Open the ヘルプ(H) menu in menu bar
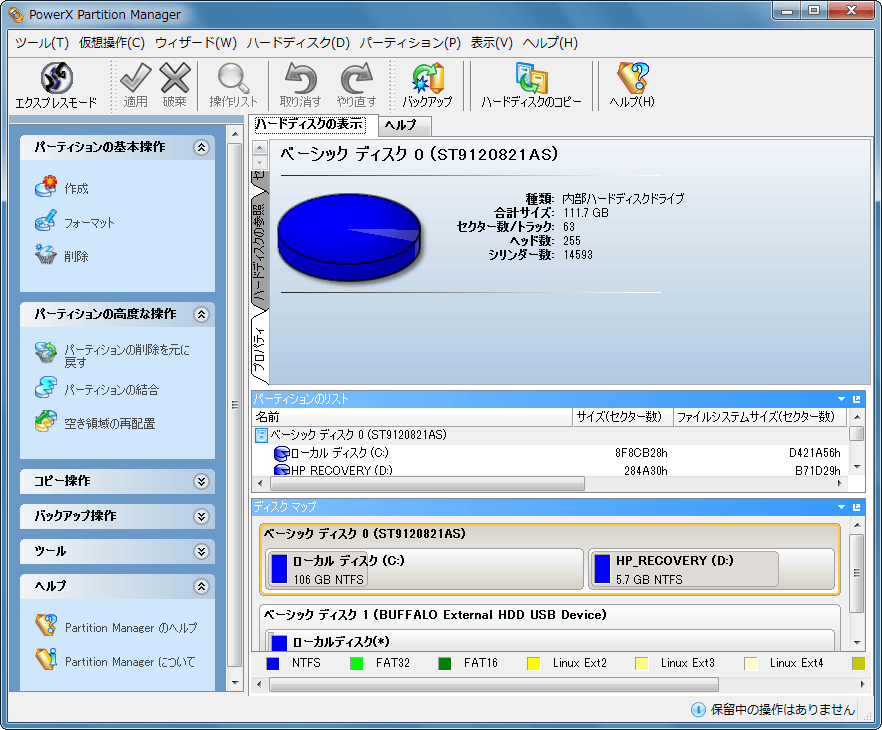Image resolution: width=882 pixels, height=730 pixels. point(550,43)
